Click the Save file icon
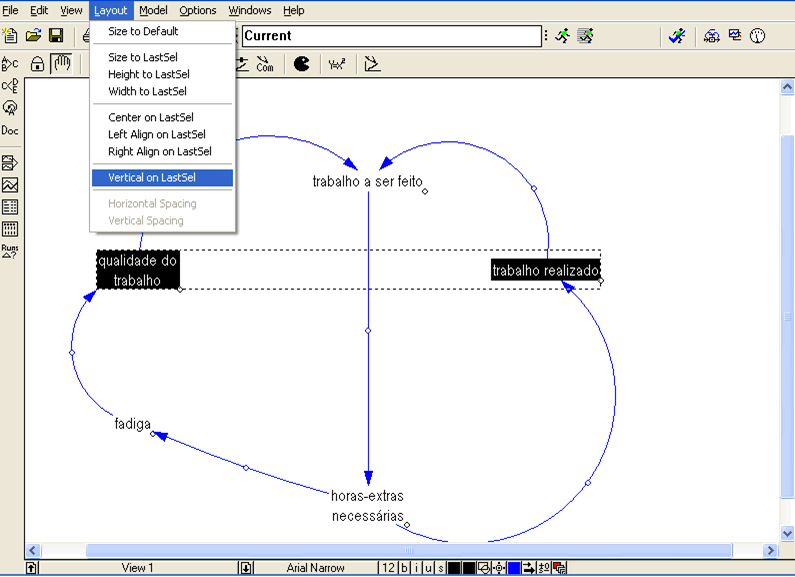 [x=55, y=36]
